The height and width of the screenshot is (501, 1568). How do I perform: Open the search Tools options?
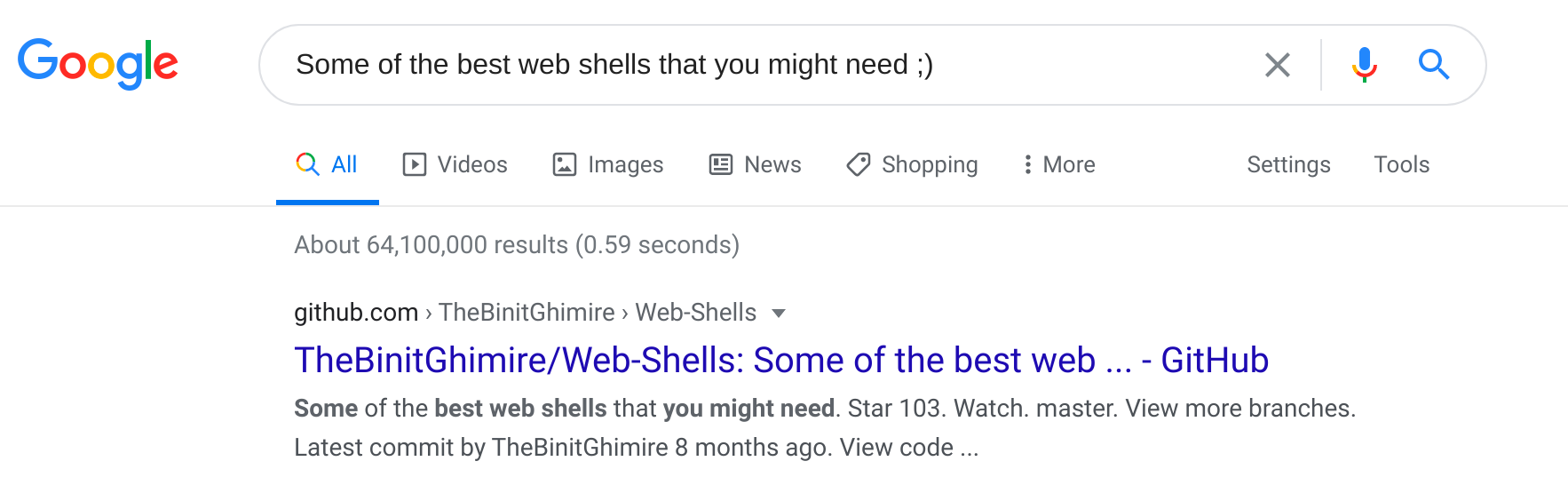tap(1401, 164)
